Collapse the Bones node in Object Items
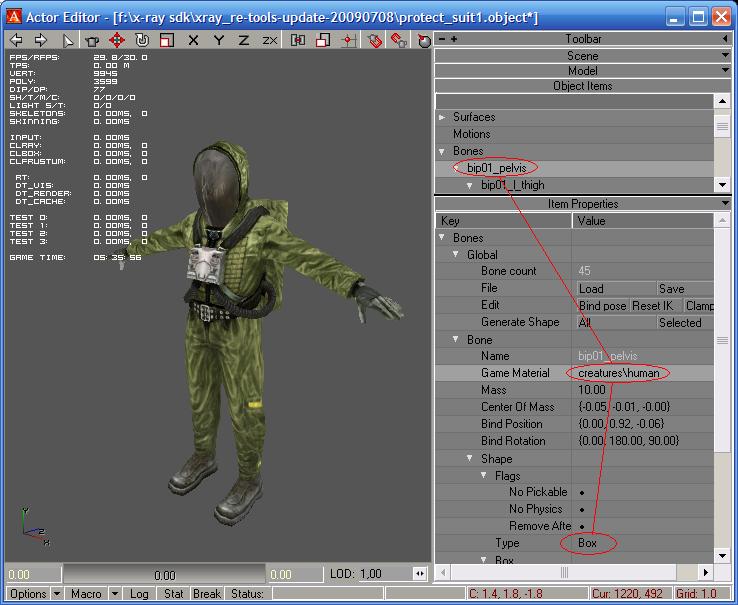738x605 pixels. coord(443,151)
